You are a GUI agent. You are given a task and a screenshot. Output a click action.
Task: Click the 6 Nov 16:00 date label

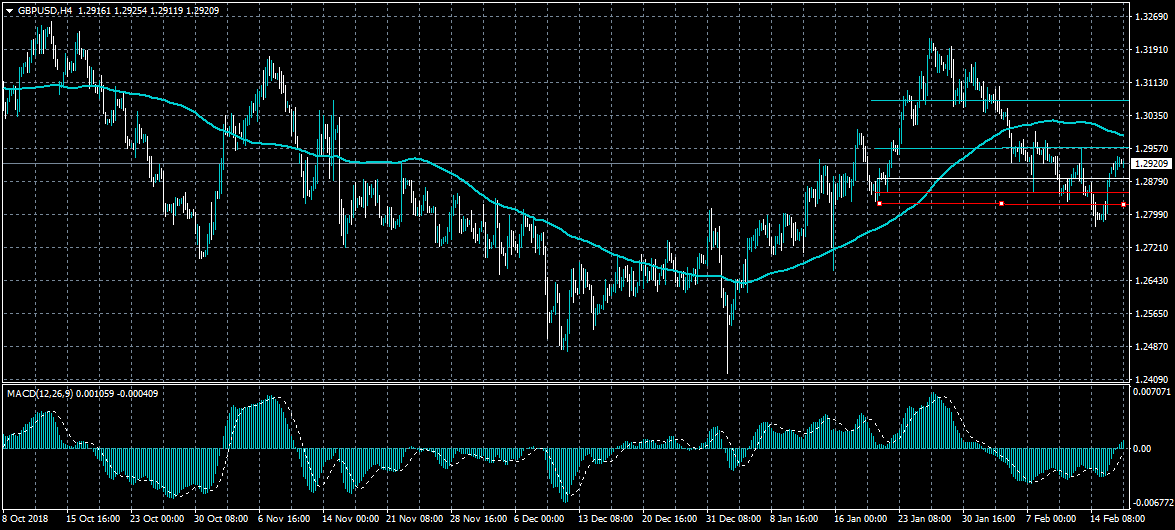(285, 520)
